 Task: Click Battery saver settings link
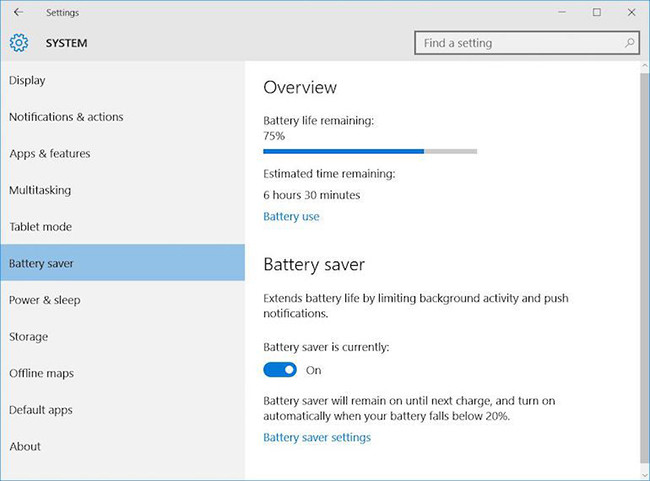pyautogui.click(x=317, y=437)
